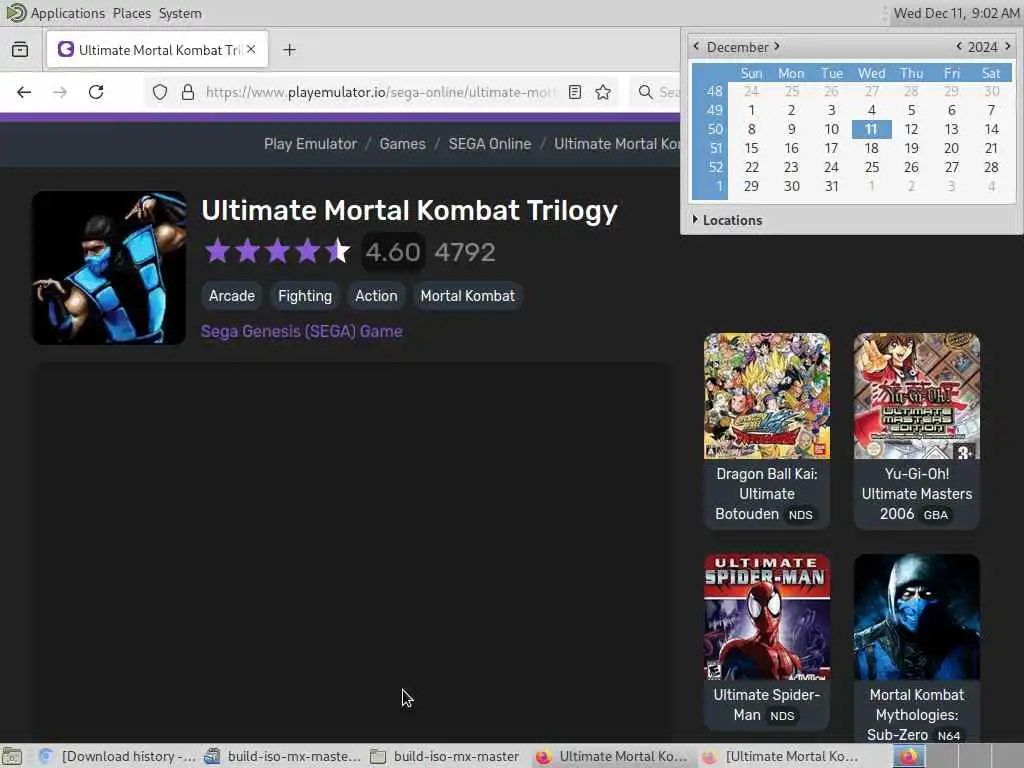Image resolution: width=1024 pixels, height=768 pixels.
Task: Click the Ultimate Spider-Man title text
Action: [767, 705]
